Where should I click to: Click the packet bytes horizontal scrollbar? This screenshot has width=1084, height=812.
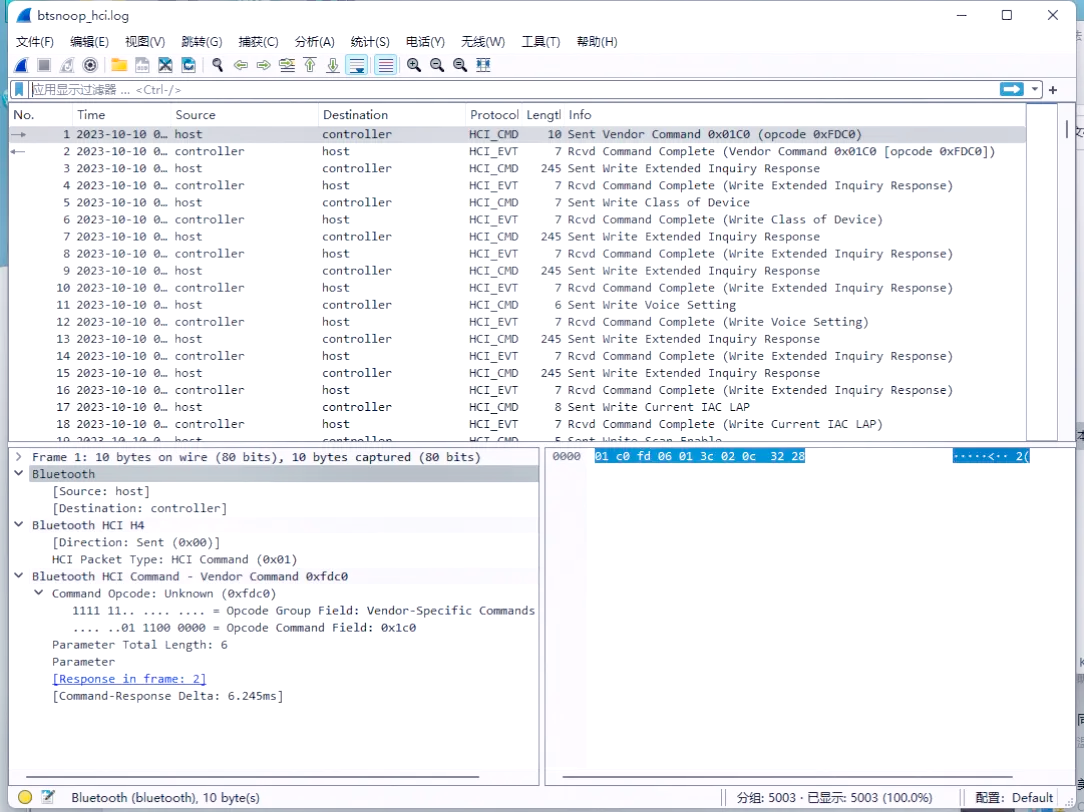point(787,777)
